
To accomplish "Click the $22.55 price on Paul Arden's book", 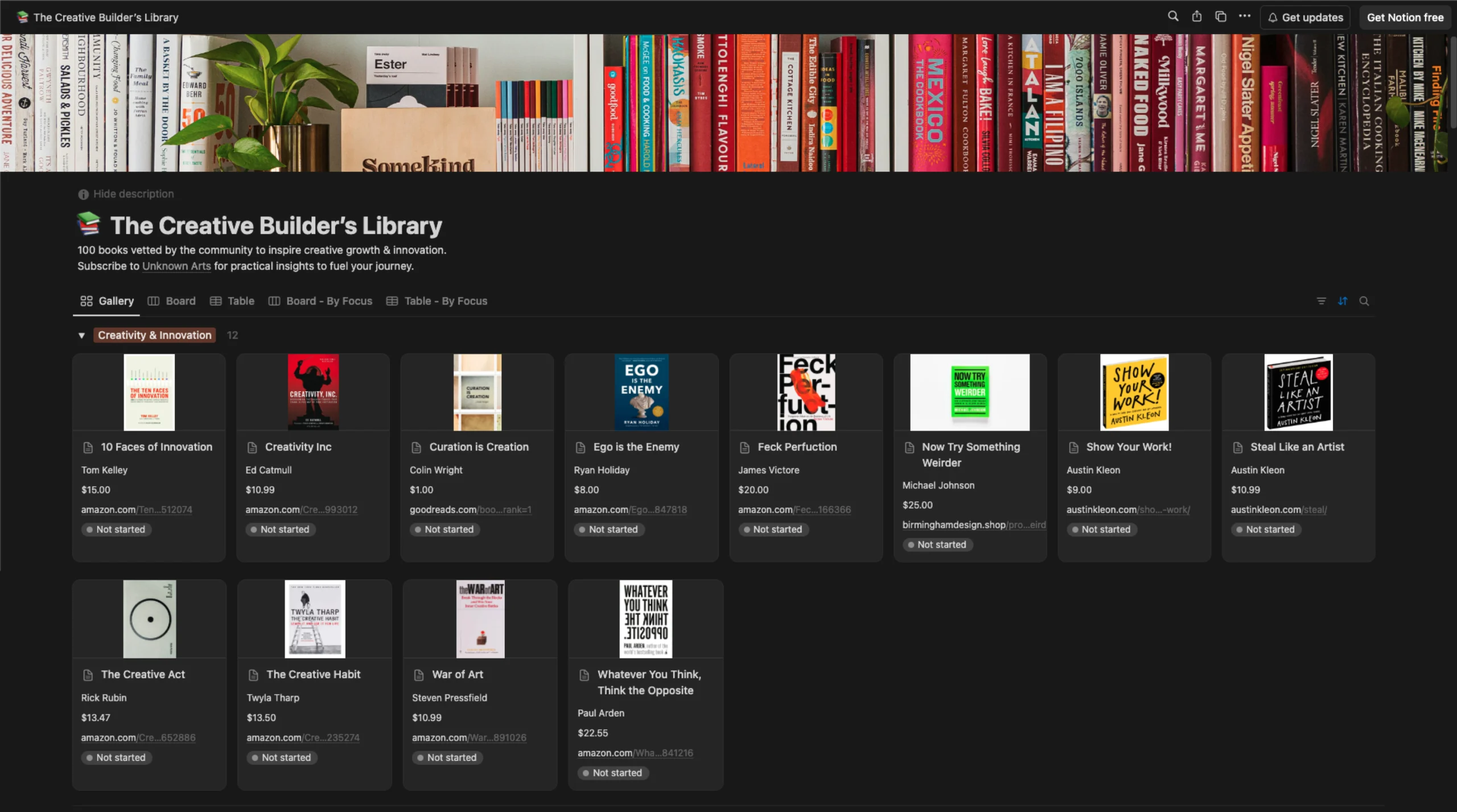I will (x=592, y=733).
